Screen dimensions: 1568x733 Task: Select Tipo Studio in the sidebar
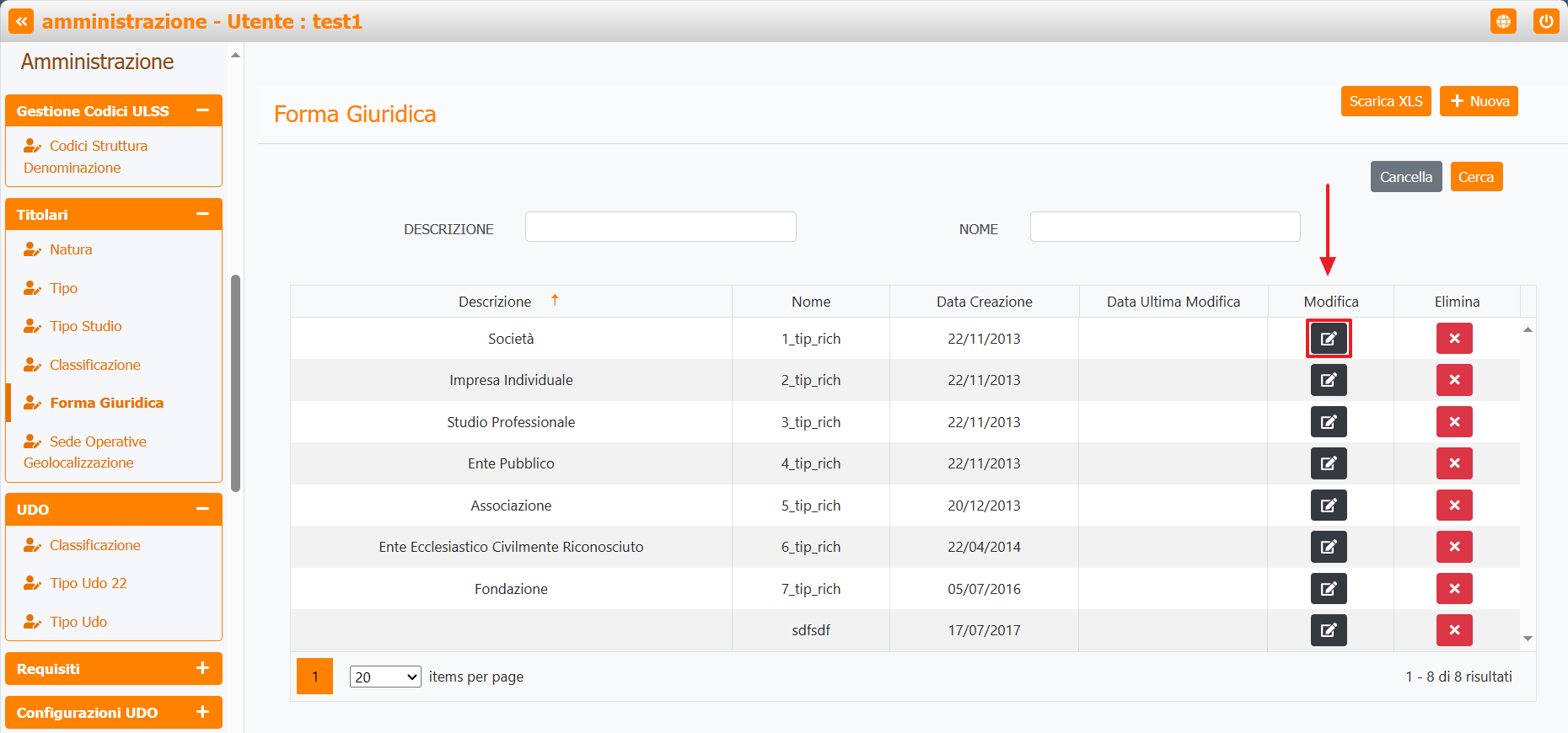[x=85, y=326]
